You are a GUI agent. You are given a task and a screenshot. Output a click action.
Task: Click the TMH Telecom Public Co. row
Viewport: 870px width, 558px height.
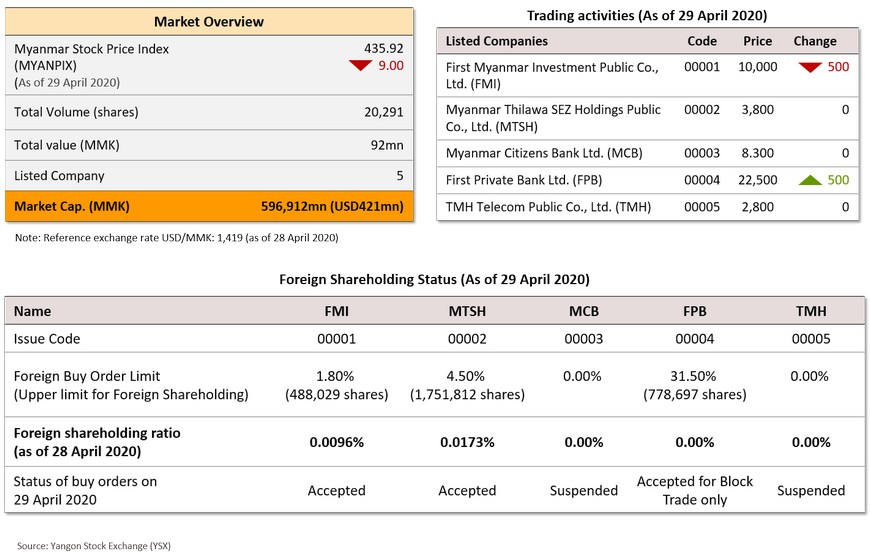pos(648,207)
